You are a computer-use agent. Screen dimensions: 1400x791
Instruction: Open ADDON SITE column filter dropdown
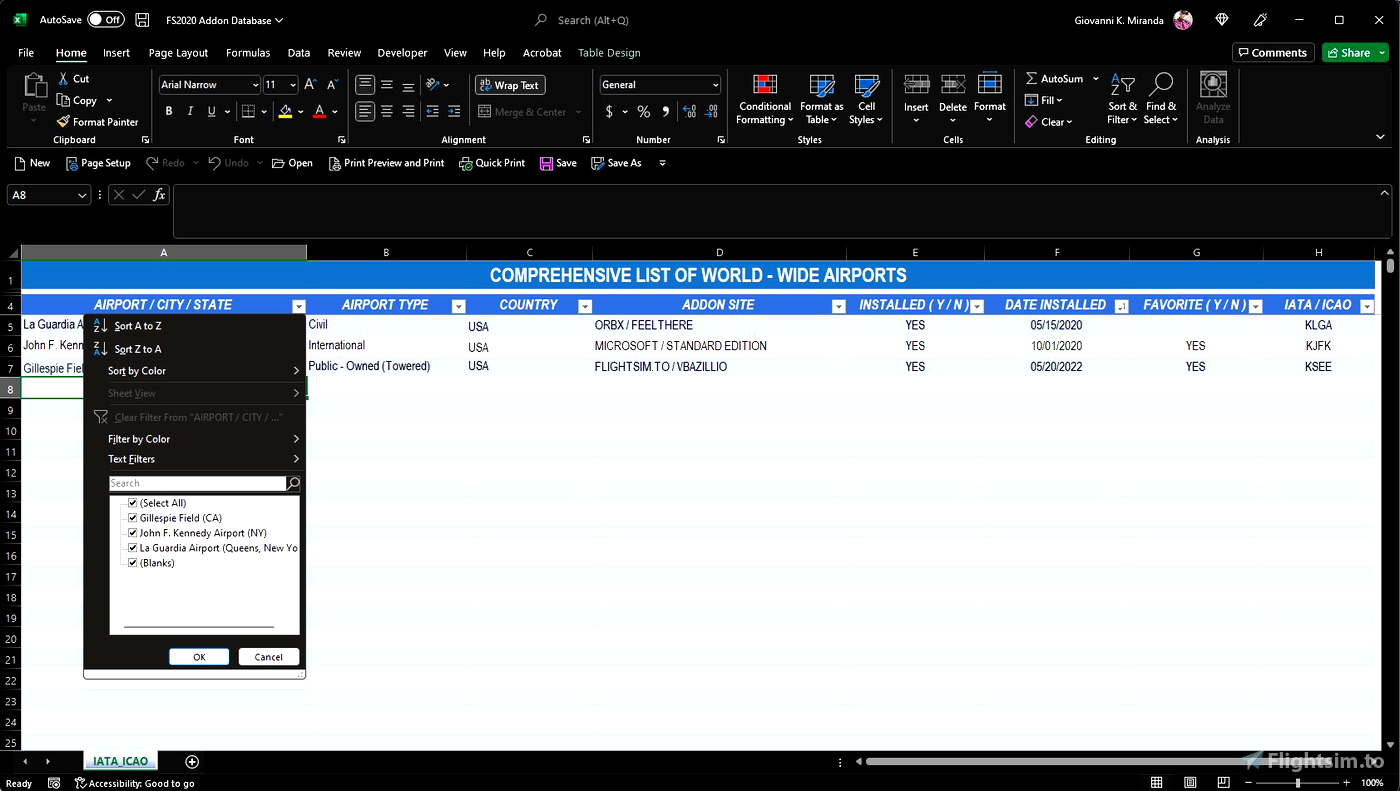click(x=838, y=307)
